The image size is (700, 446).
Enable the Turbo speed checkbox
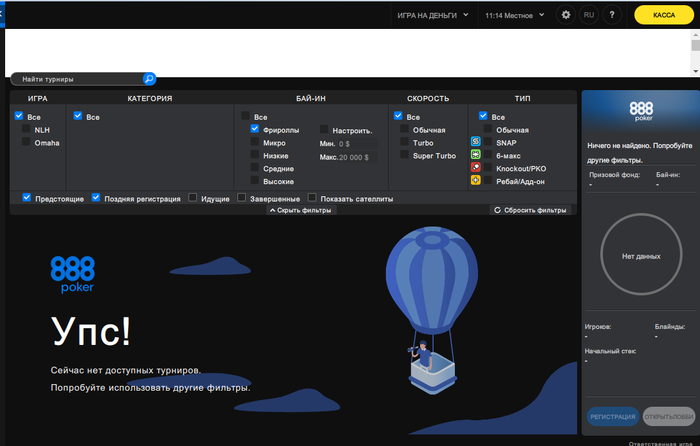tap(404, 142)
